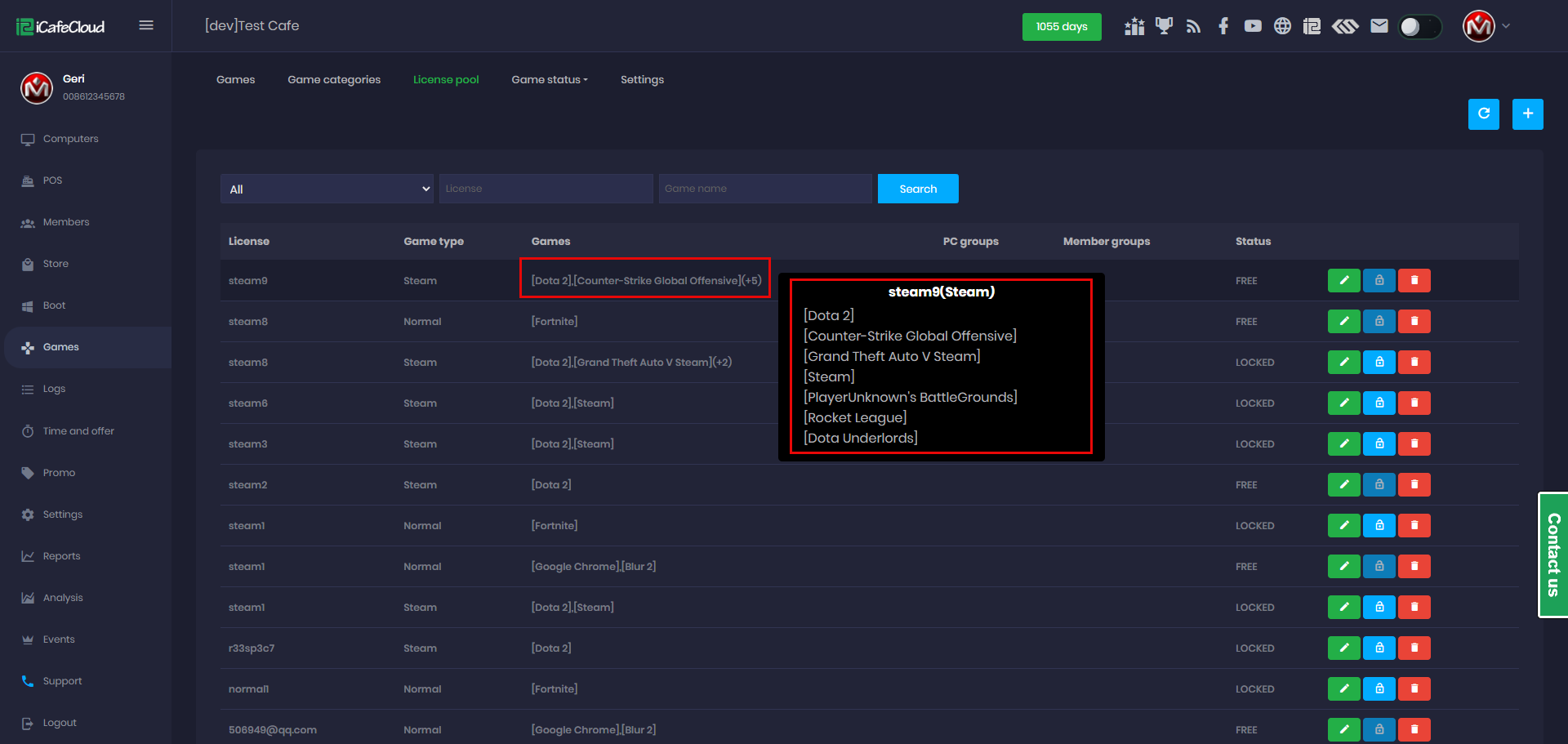Expand the Game status dropdown menu

click(x=549, y=79)
